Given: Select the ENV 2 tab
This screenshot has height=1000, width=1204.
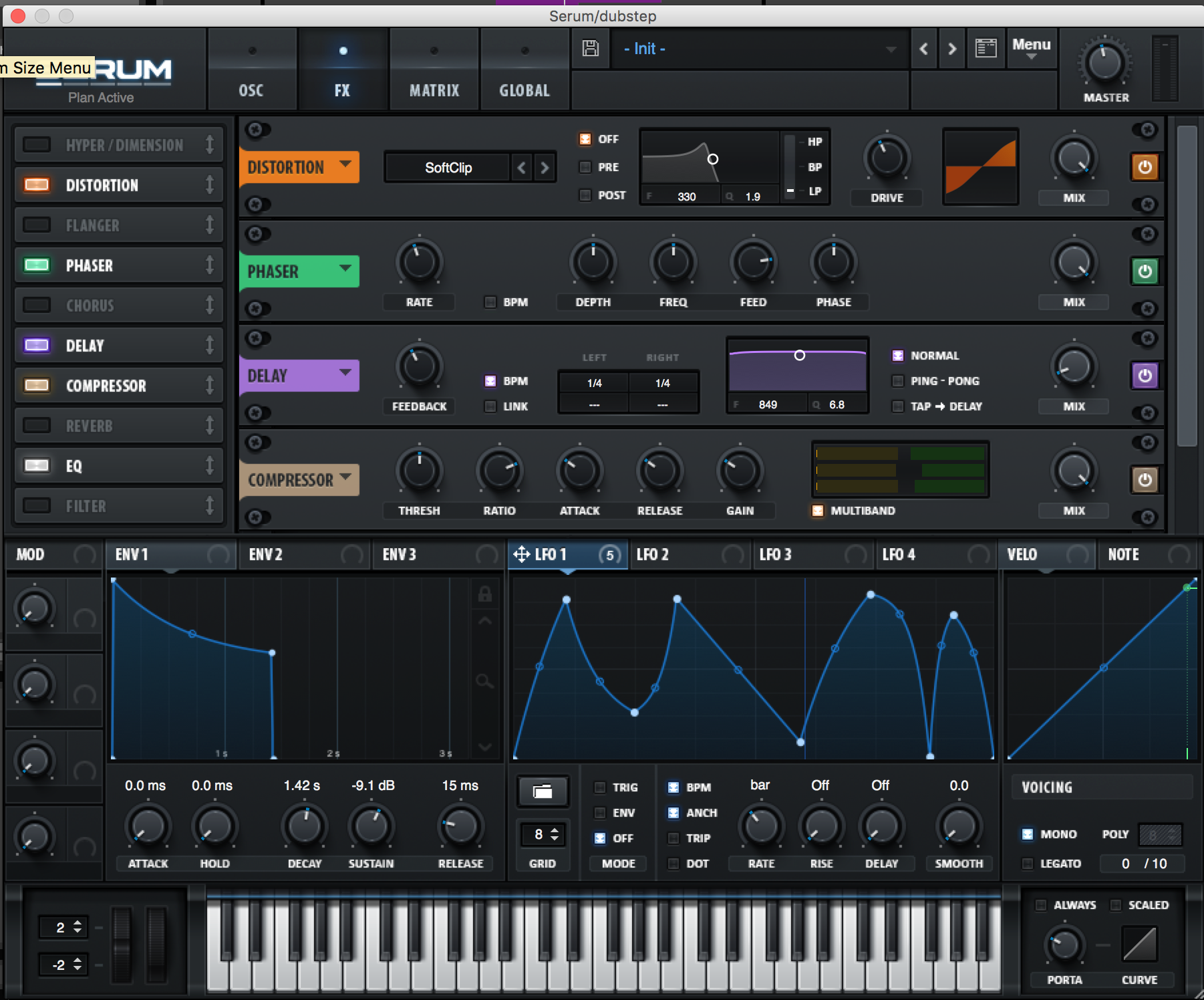Looking at the screenshot, I should click(305, 555).
